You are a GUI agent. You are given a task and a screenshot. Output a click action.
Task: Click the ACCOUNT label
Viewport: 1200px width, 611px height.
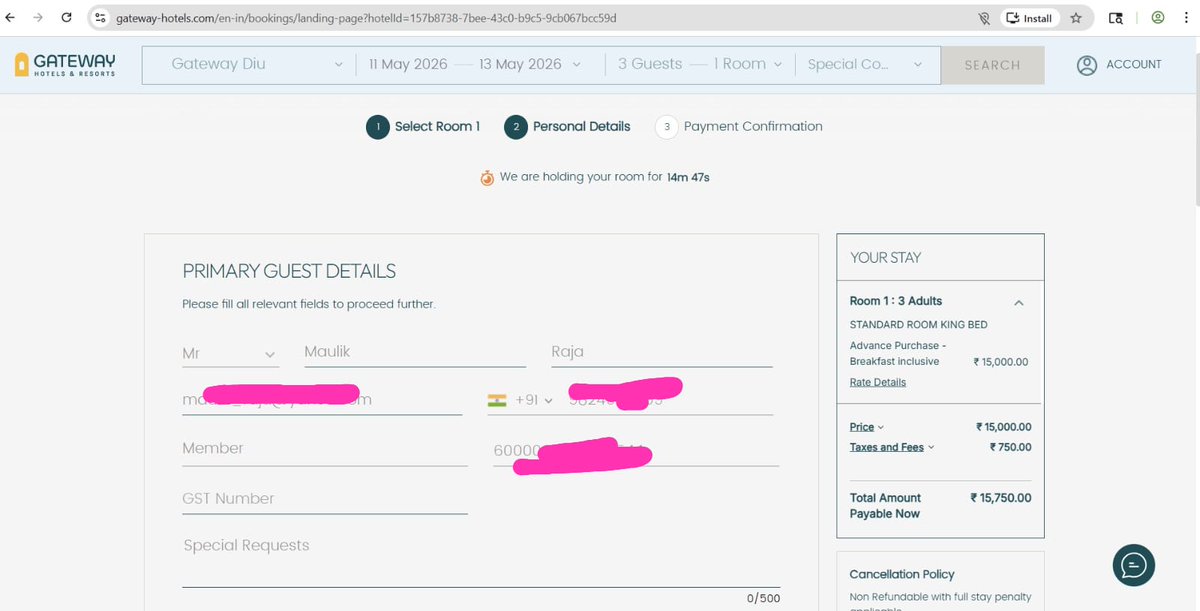(1134, 64)
